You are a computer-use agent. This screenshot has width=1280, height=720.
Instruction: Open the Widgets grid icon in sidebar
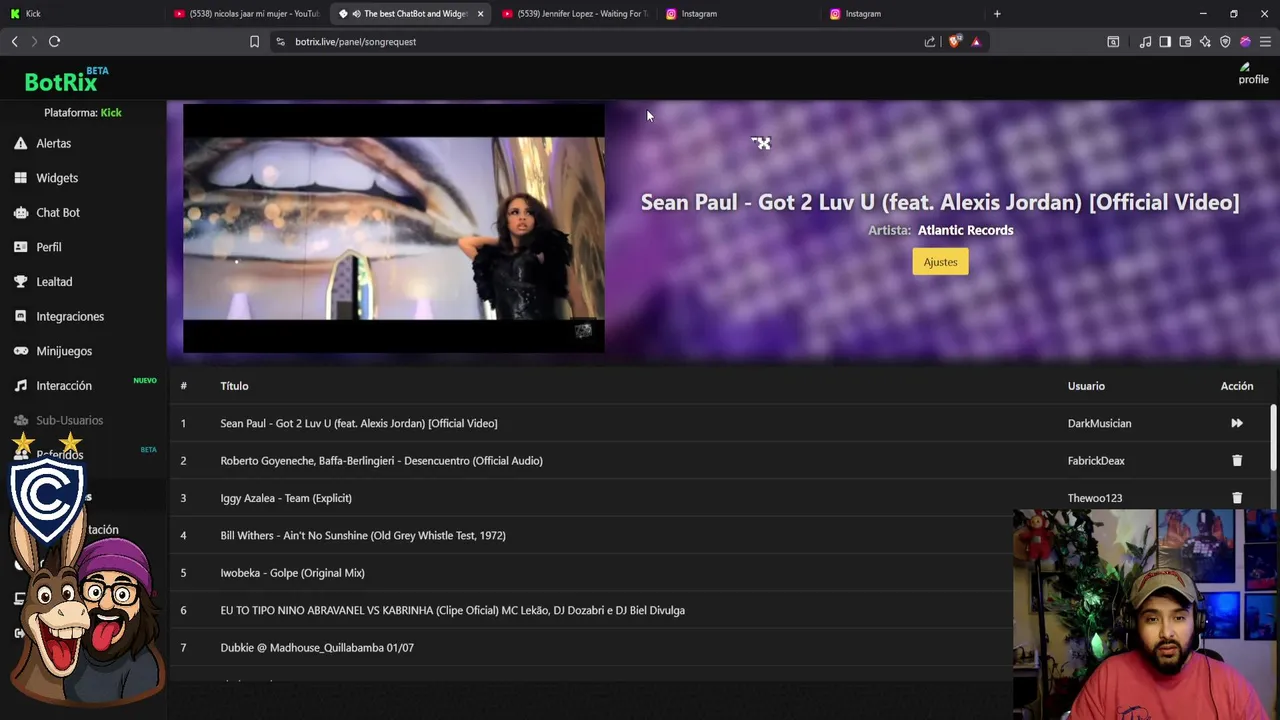tap(20, 178)
